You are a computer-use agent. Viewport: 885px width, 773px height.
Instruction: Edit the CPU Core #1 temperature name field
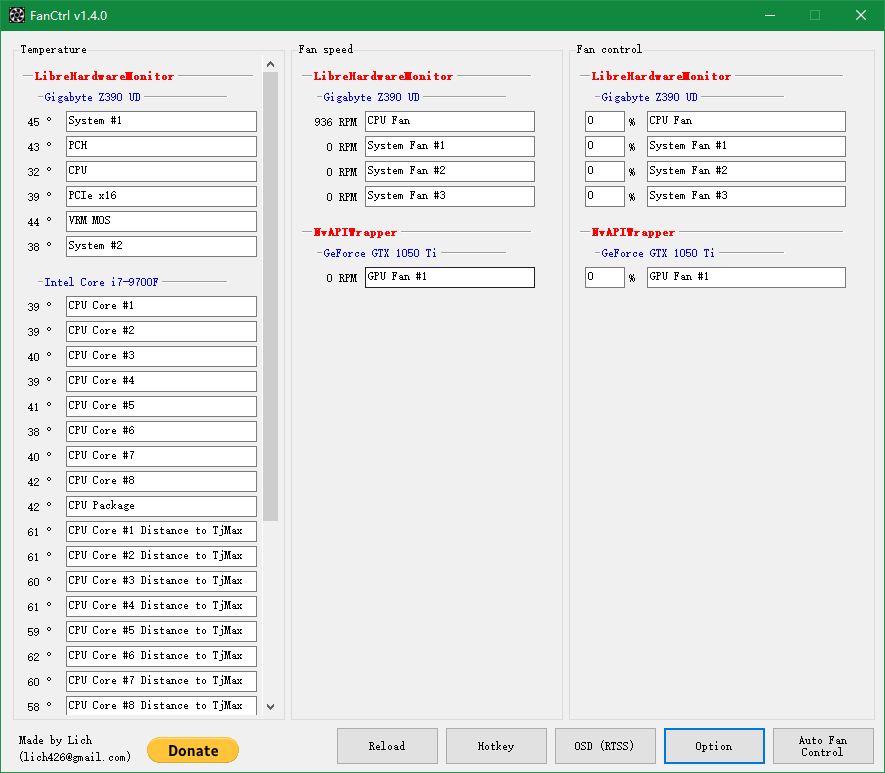tap(161, 306)
